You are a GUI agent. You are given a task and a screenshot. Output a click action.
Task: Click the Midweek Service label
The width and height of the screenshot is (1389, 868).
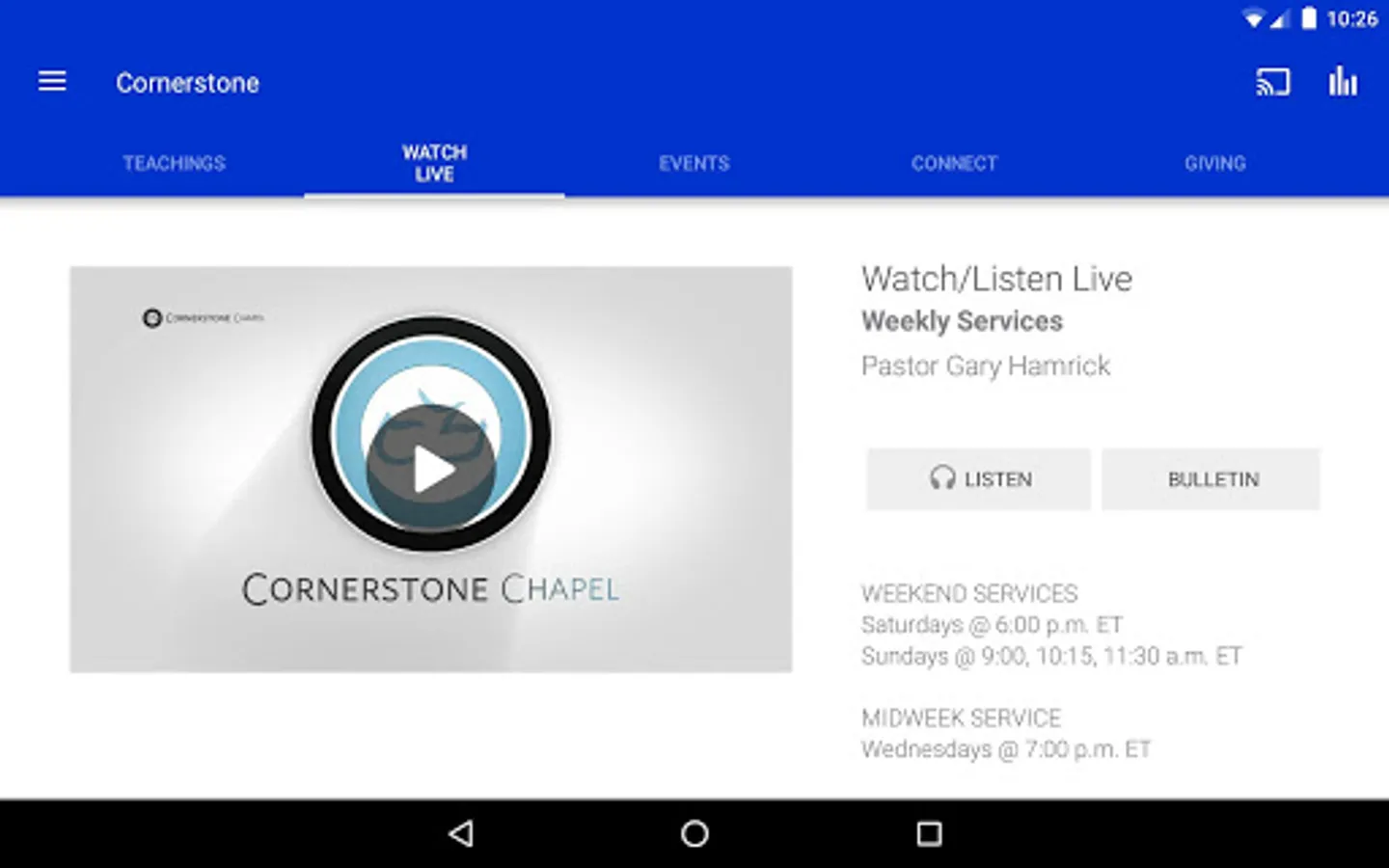click(x=961, y=718)
